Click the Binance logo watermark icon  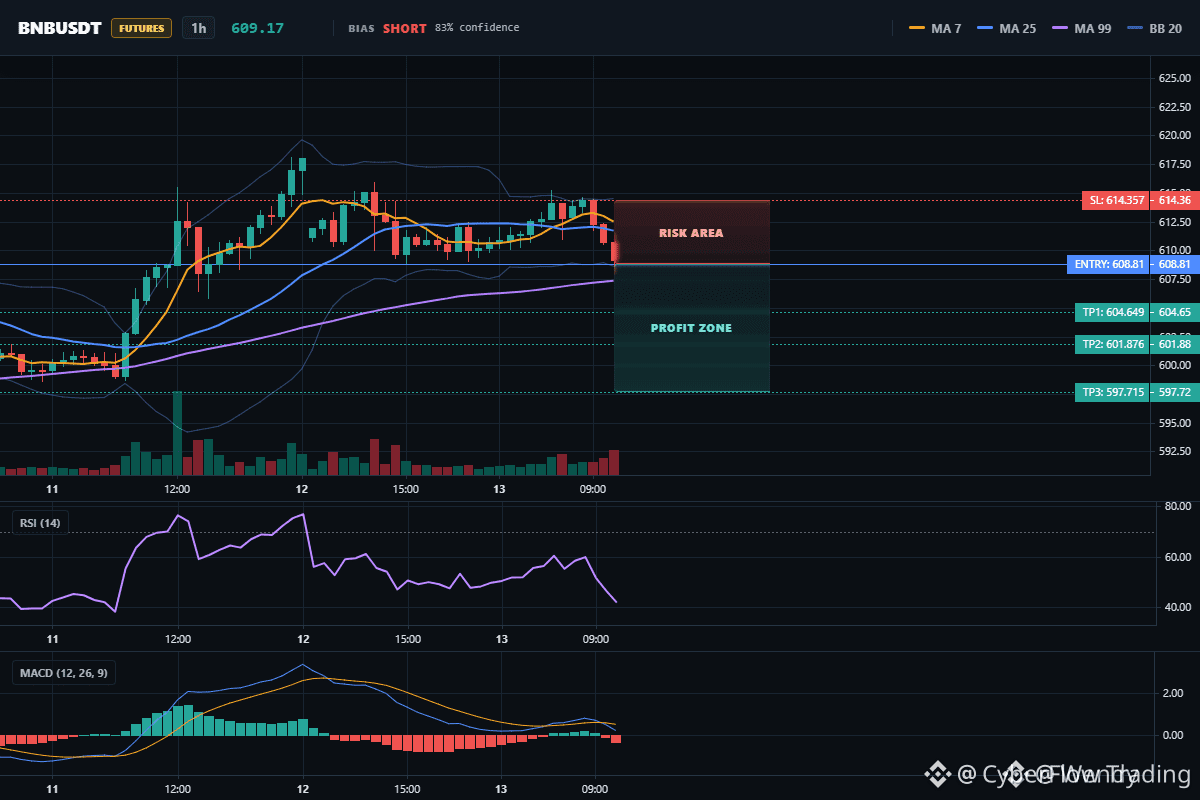coord(937,773)
